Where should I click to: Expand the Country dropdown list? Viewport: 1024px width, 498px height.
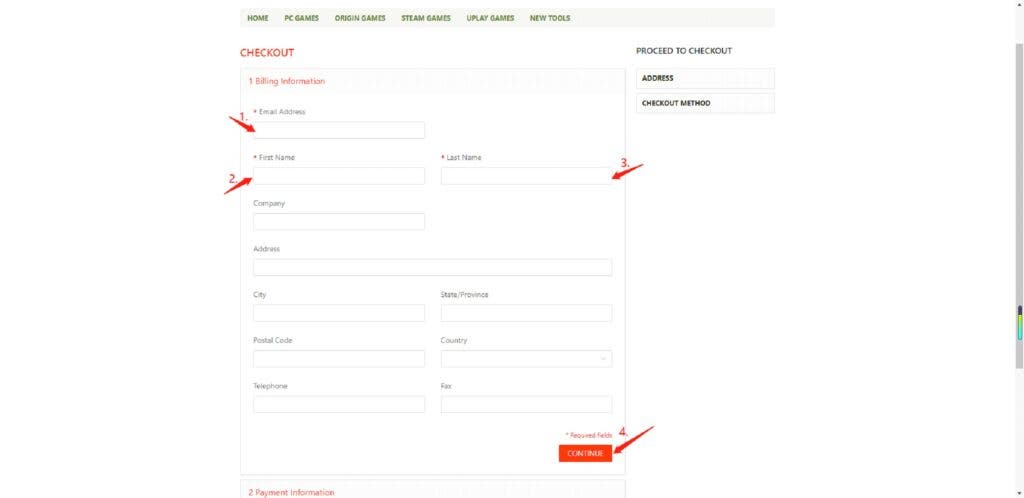tap(526, 359)
